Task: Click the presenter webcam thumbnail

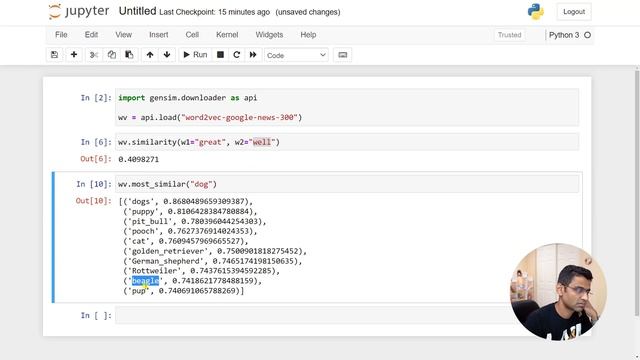Action: [x=558, y=291]
